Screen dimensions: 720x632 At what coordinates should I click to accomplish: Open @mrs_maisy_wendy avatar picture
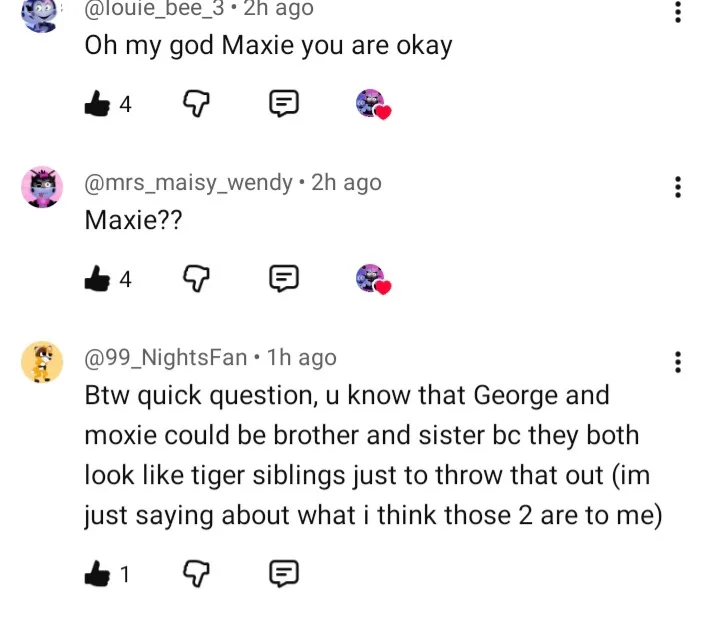click(x=42, y=187)
